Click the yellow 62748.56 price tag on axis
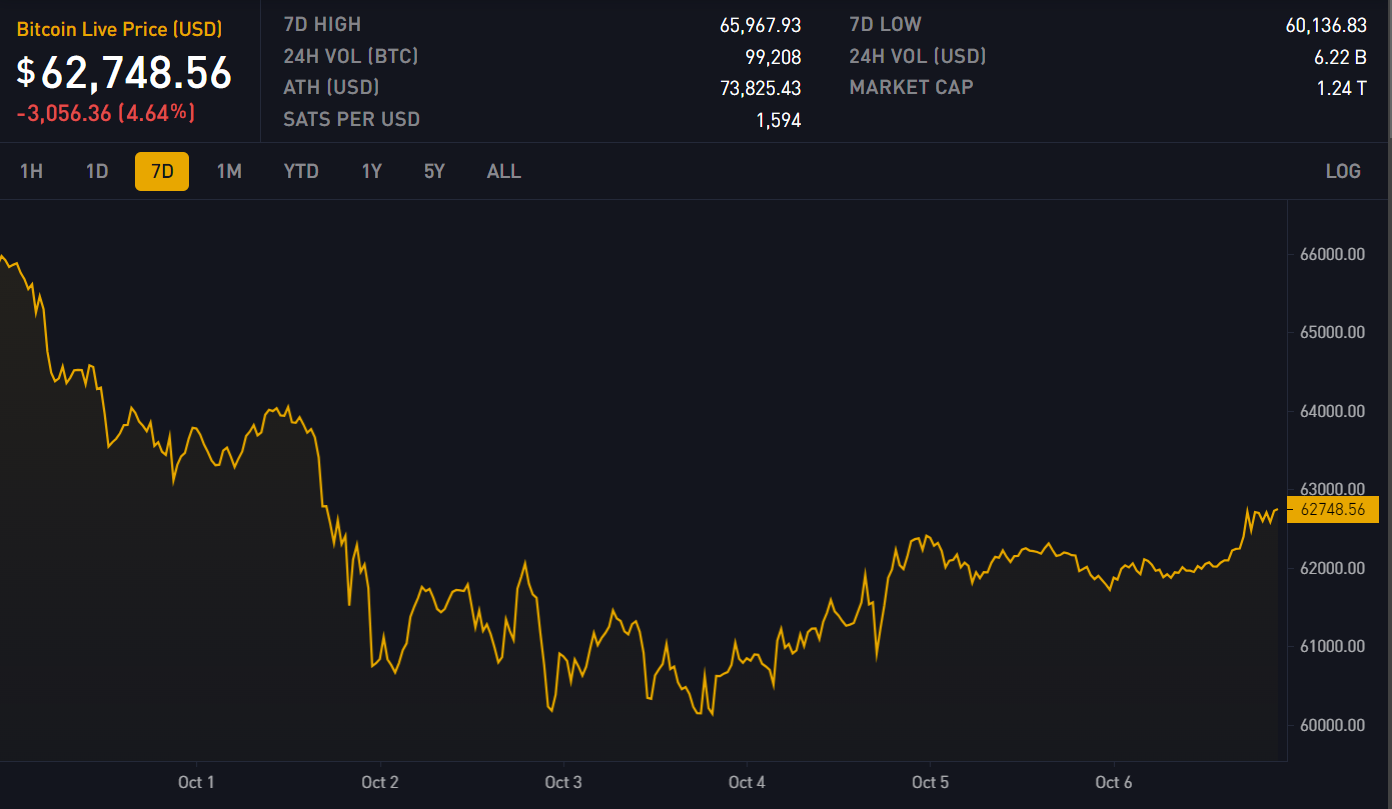This screenshot has width=1392, height=809. click(1332, 510)
